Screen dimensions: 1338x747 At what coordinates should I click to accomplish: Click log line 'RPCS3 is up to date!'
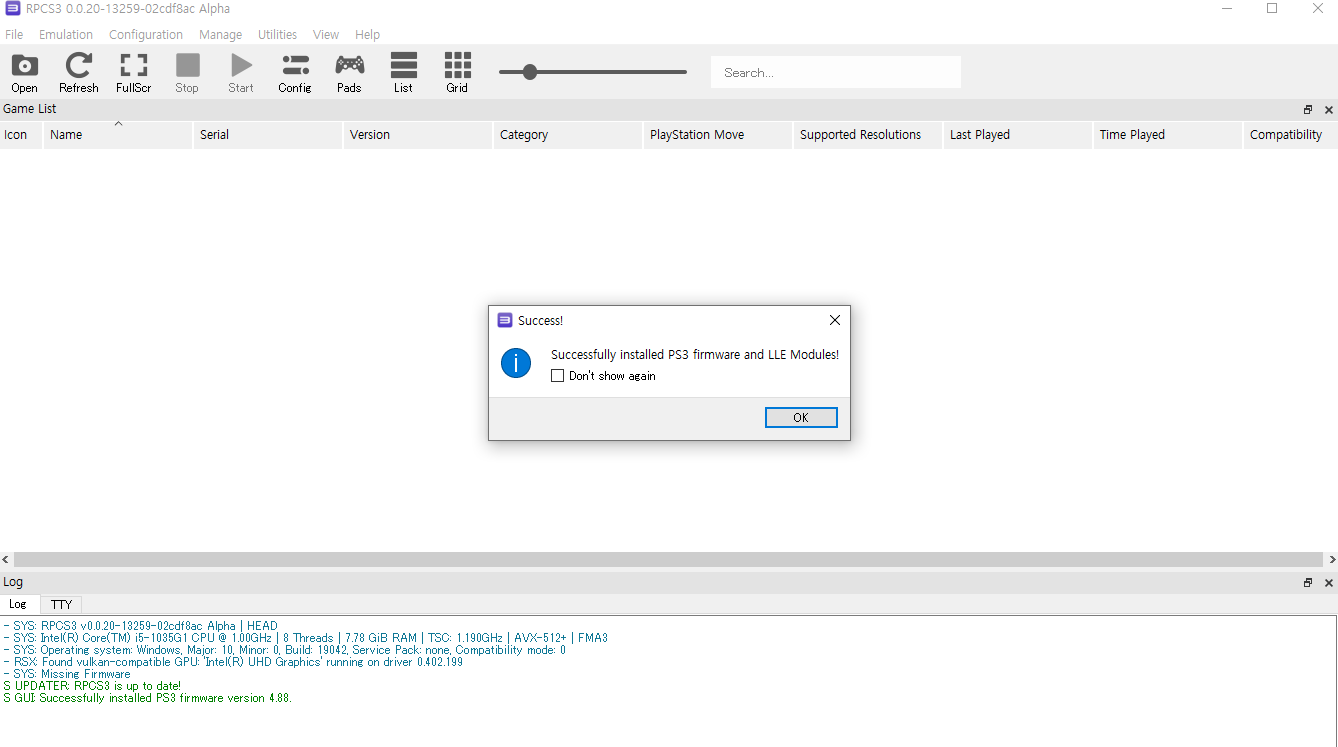coord(92,686)
